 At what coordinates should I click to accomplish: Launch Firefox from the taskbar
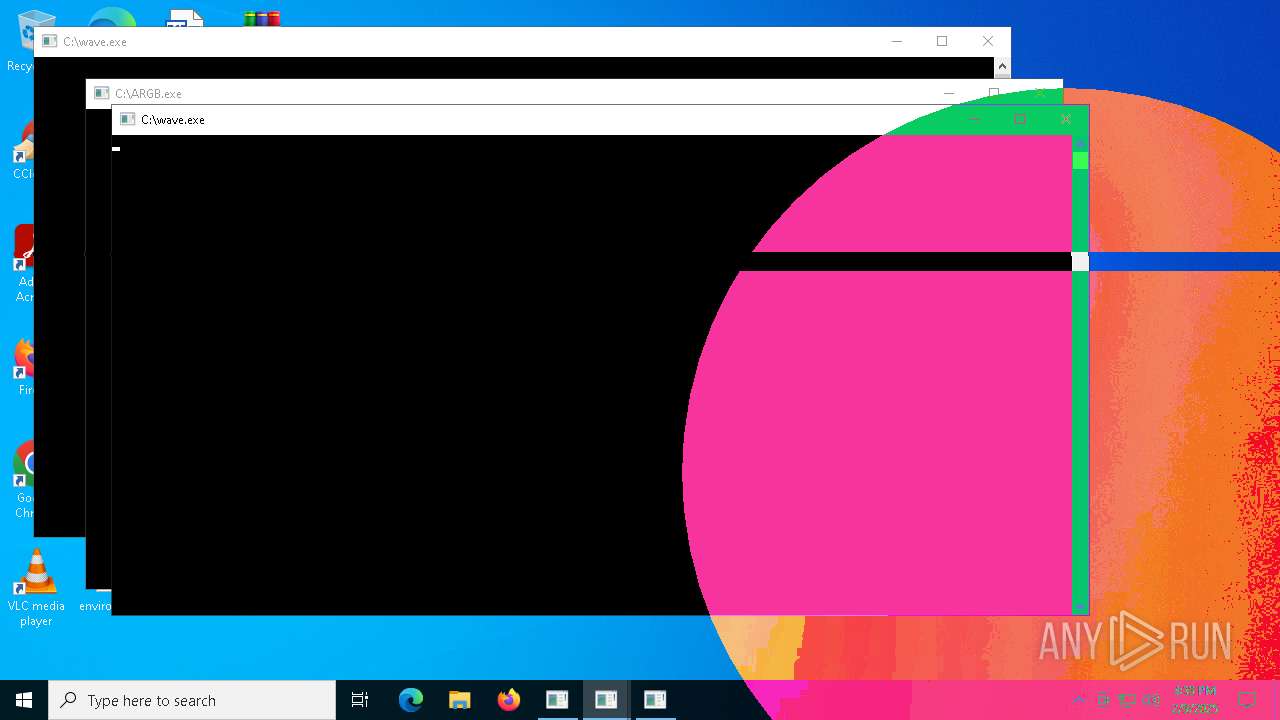508,700
